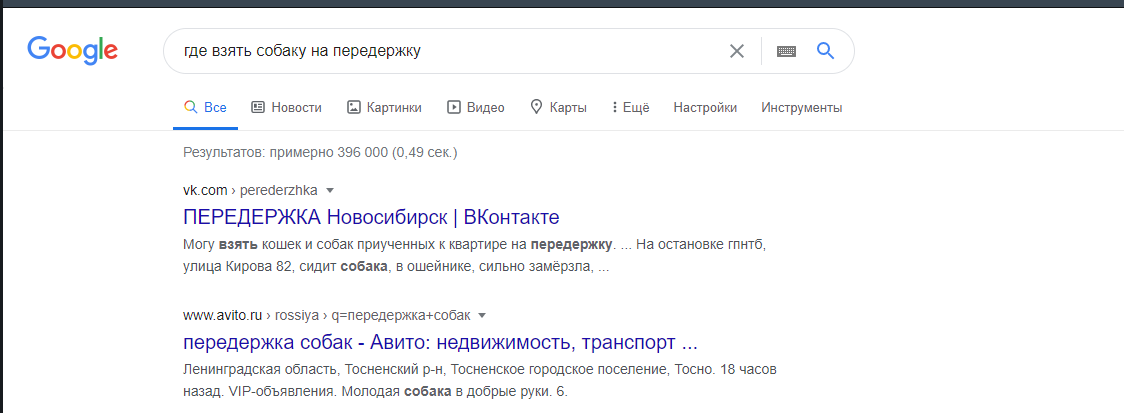The width and height of the screenshot is (1124, 413).
Task: Click the Google logo
Action: (72, 50)
